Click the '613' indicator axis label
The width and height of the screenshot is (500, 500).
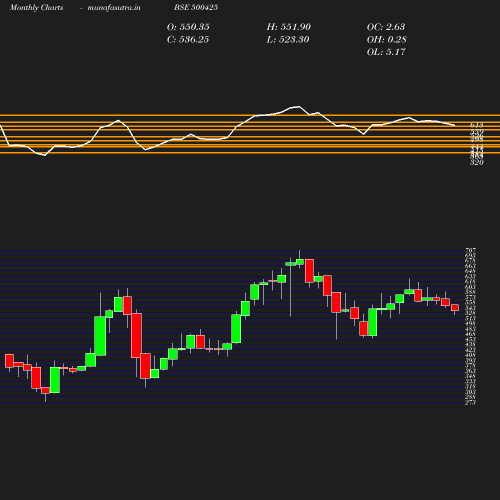(x=477, y=125)
